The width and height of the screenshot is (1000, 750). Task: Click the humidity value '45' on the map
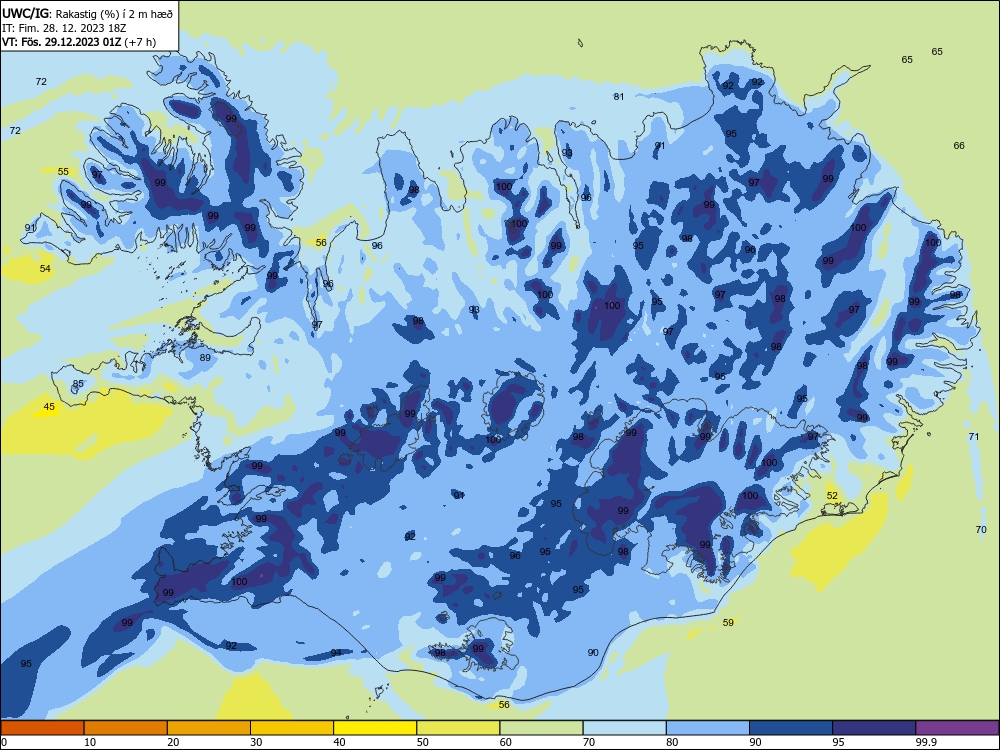pos(49,407)
